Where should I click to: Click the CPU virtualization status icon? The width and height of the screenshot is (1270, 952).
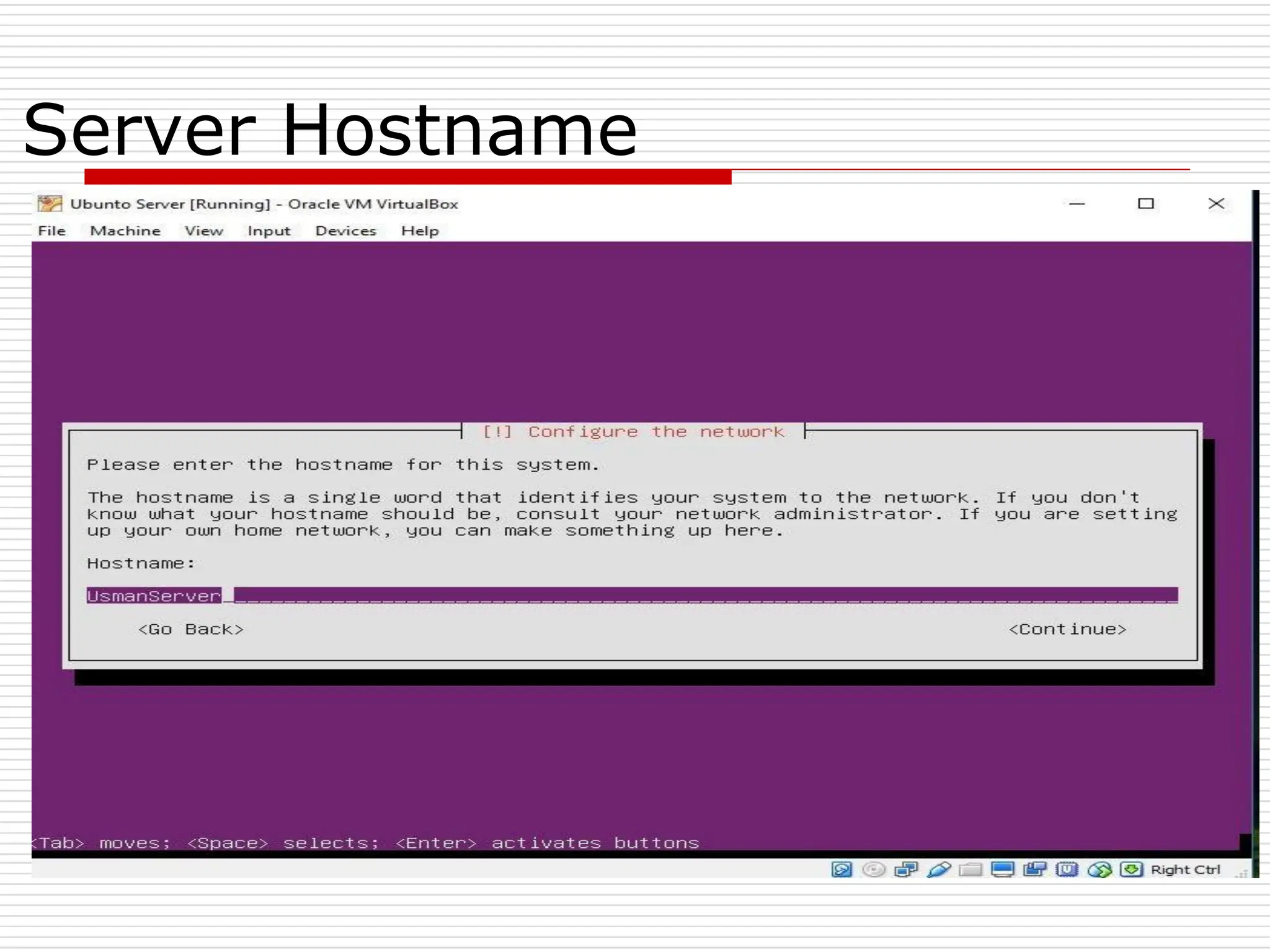[x=1067, y=870]
